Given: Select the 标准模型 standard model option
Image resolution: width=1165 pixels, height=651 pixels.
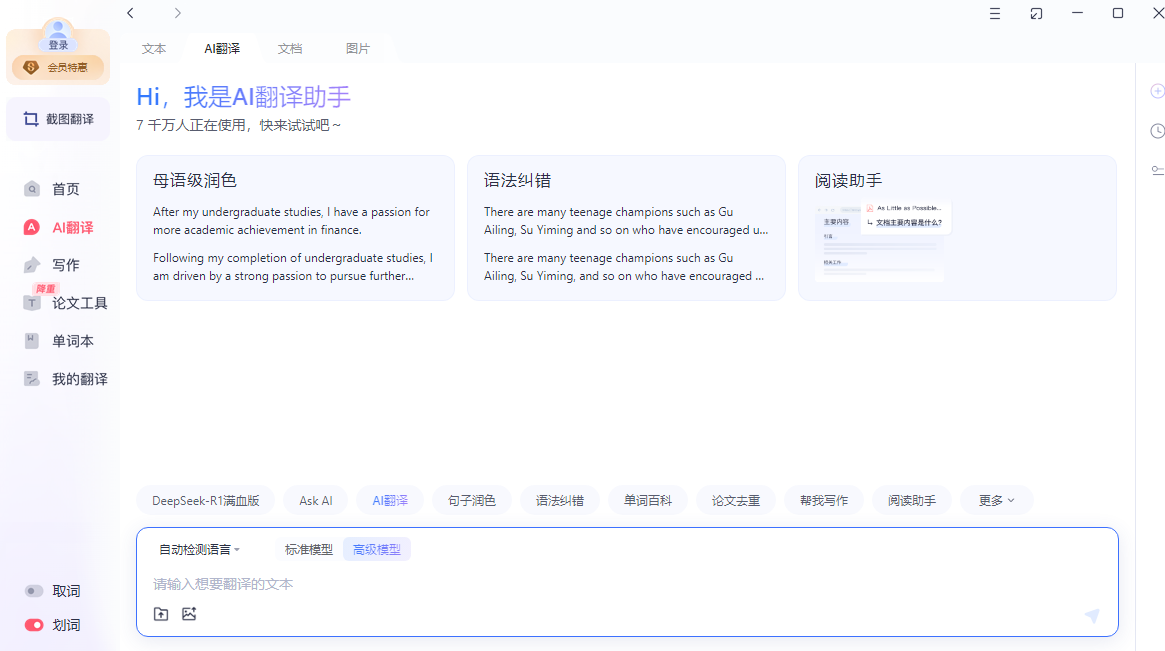Looking at the screenshot, I should [x=309, y=549].
